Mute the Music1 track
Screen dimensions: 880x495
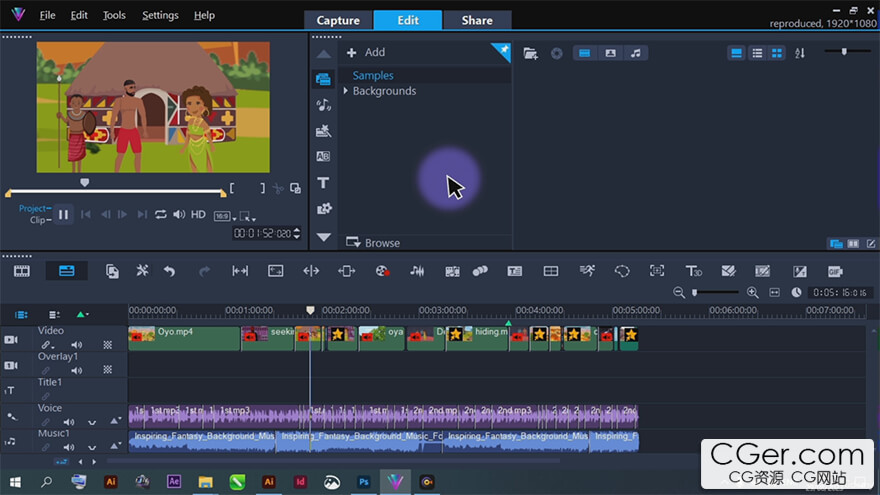click(x=68, y=447)
